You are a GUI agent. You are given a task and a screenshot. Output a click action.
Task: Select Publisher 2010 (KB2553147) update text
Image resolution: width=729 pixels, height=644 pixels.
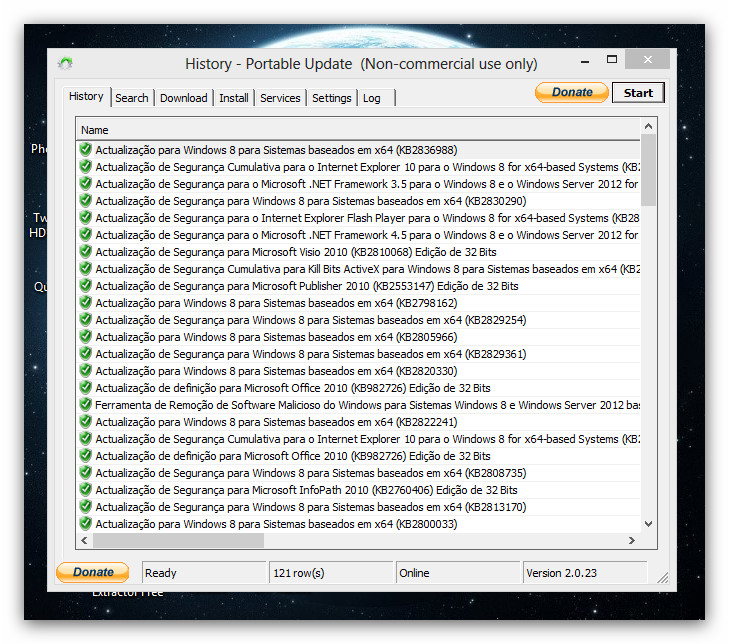(x=307, y=286)
